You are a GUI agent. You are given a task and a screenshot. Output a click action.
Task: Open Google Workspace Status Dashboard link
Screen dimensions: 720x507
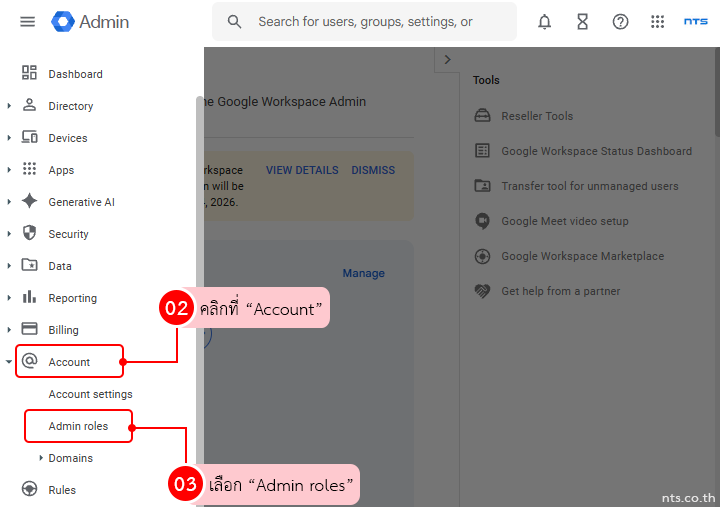click(596, 151)
